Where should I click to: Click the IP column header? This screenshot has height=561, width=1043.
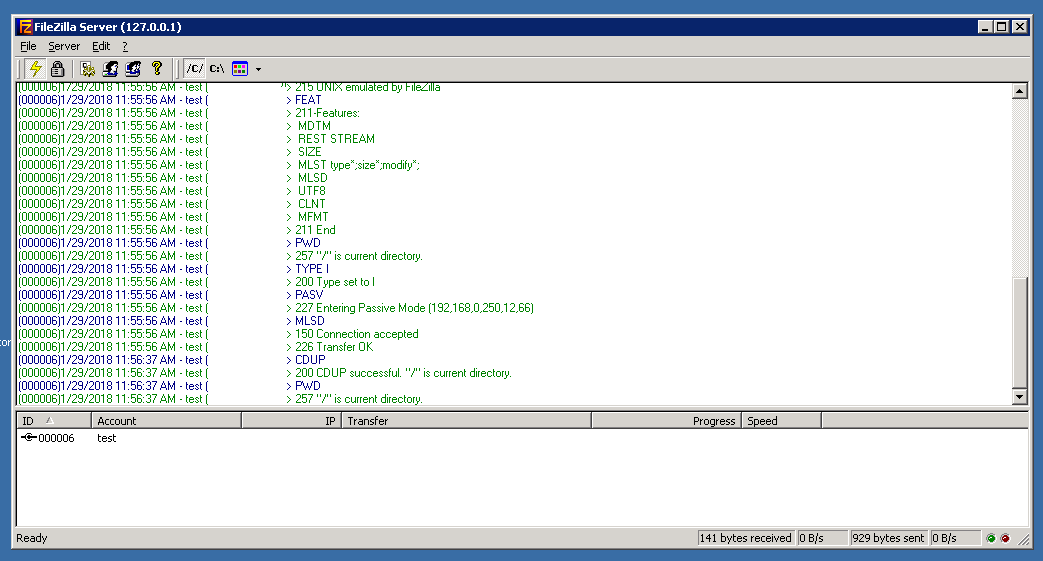[x=292, y=421]
